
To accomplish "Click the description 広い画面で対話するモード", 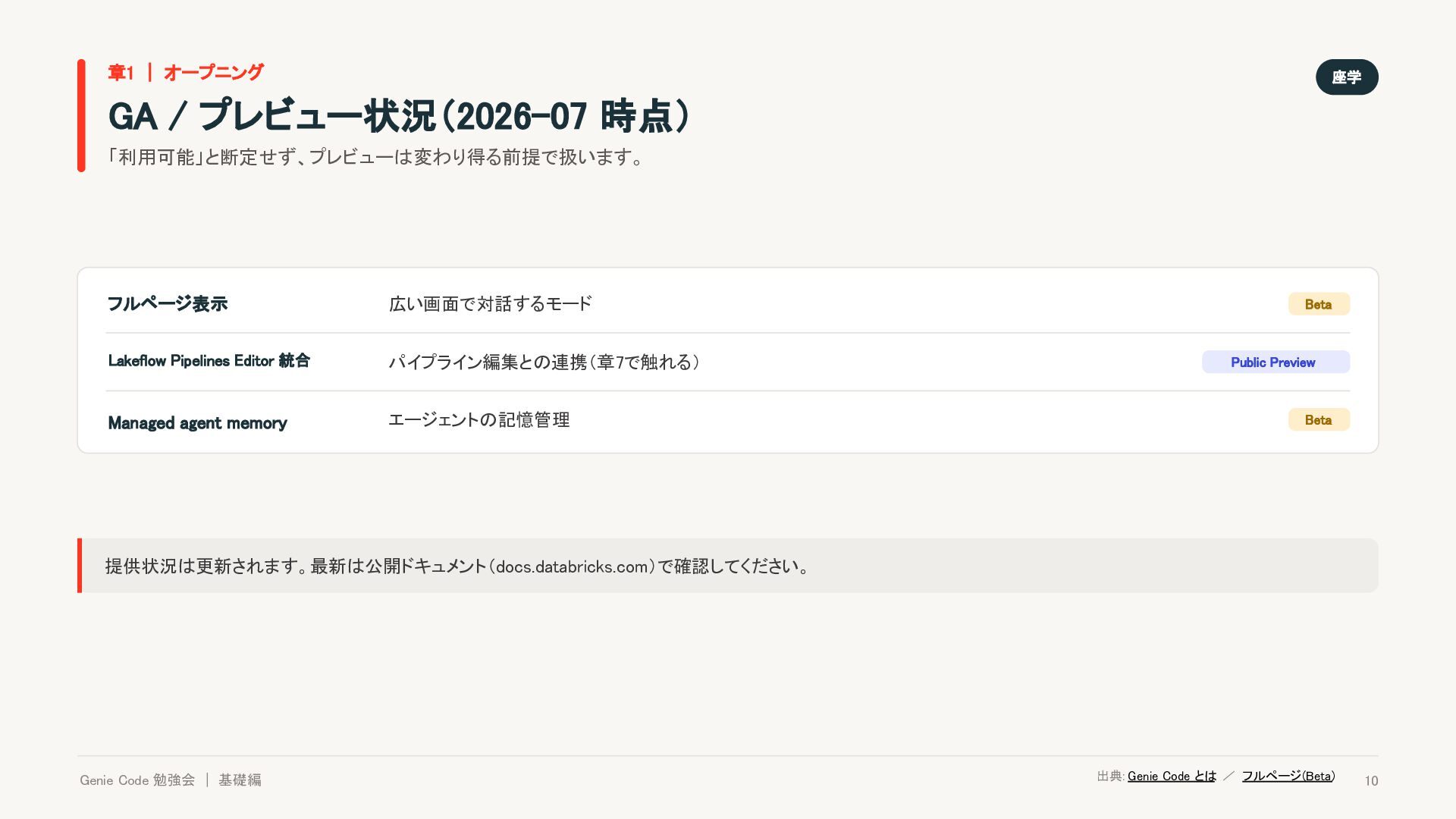I will 491,304.
